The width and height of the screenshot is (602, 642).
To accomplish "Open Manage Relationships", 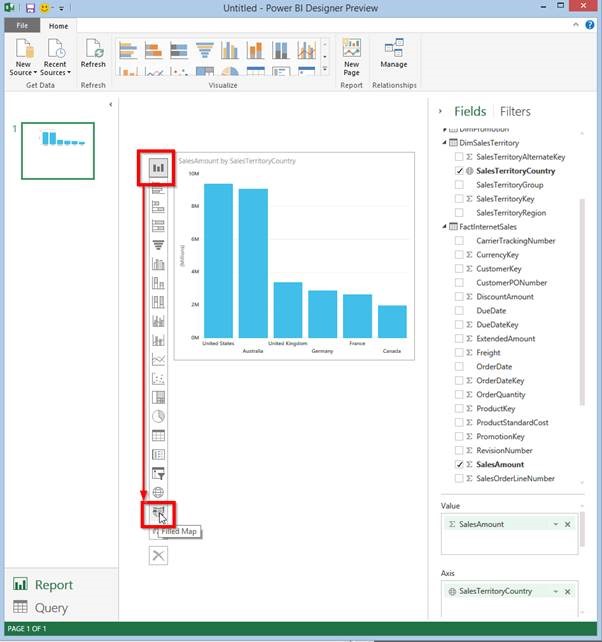I will coord(394,53).
